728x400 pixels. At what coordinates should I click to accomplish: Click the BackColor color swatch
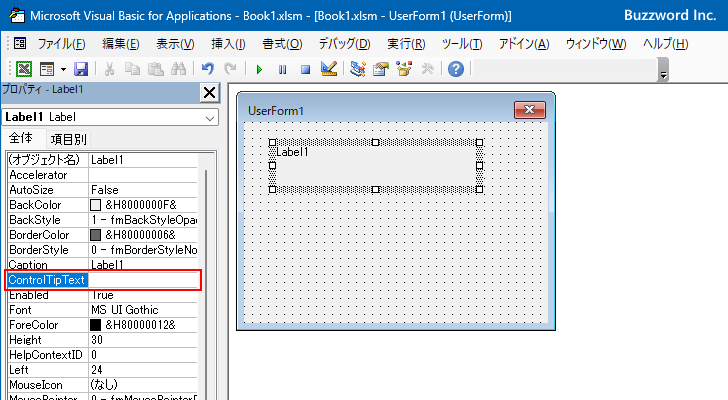tap(95, 205)
